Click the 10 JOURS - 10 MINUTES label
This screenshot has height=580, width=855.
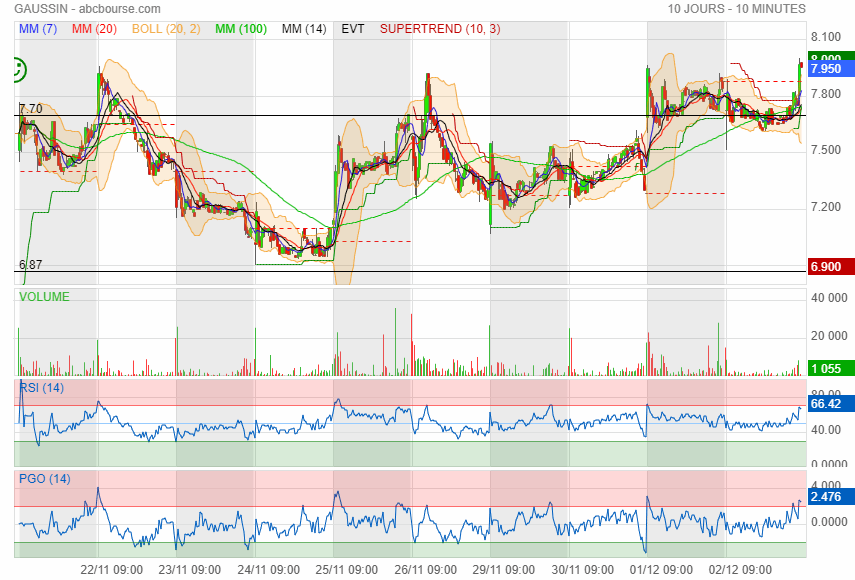[x=737, y=9]
